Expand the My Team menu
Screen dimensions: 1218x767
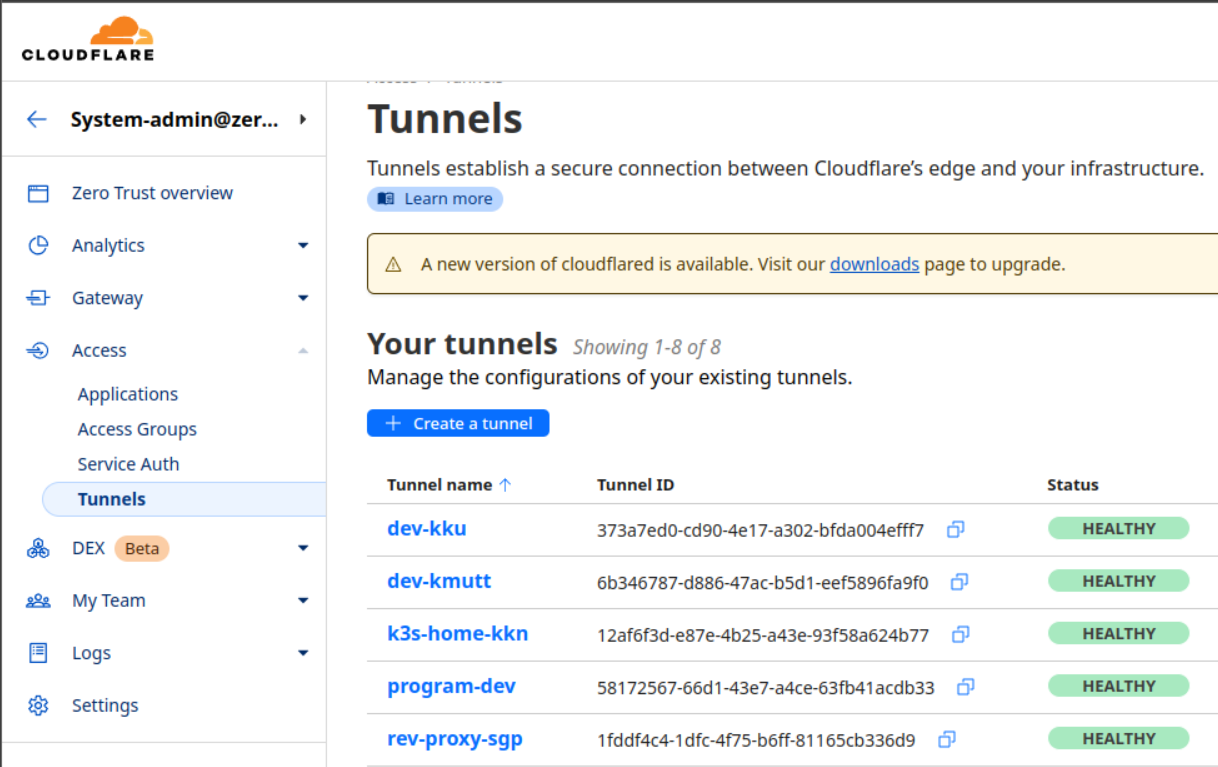click(x=303, y=601)
